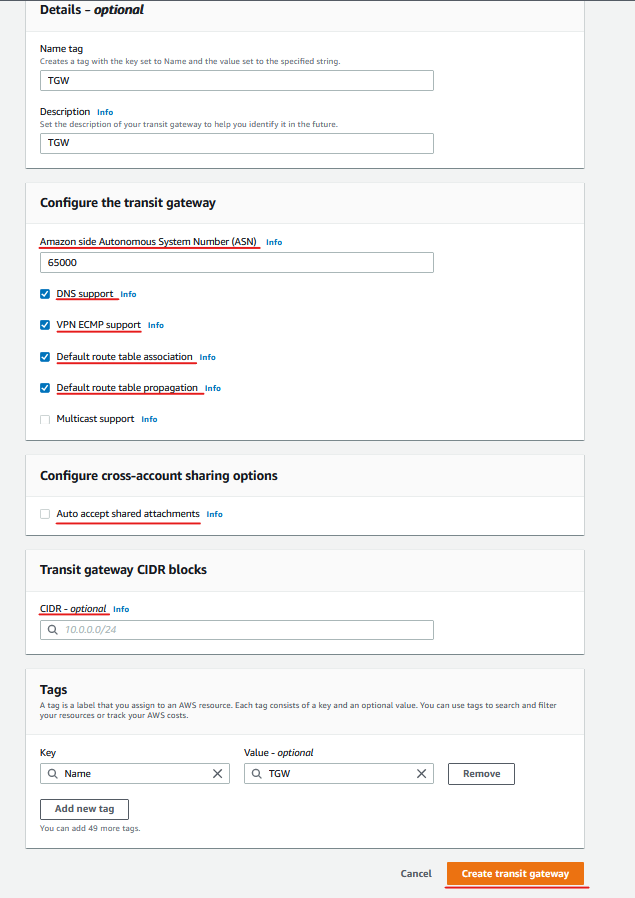
Task: Enable Auto accept shared attachments checkbox
Action: (x=45, y=514)
